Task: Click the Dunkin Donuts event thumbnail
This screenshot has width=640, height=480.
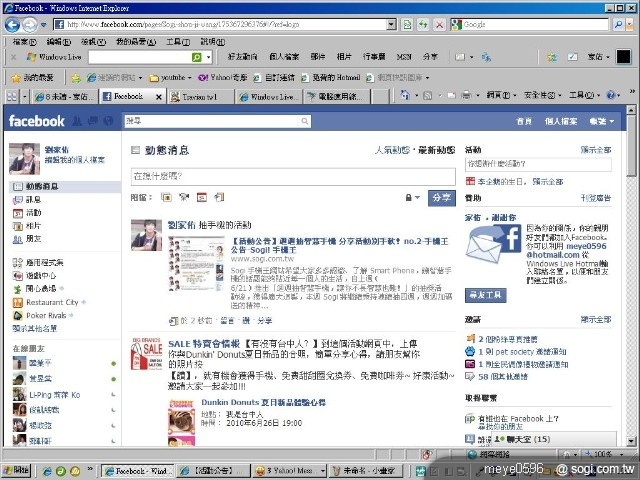Action: tap(182, 422)
